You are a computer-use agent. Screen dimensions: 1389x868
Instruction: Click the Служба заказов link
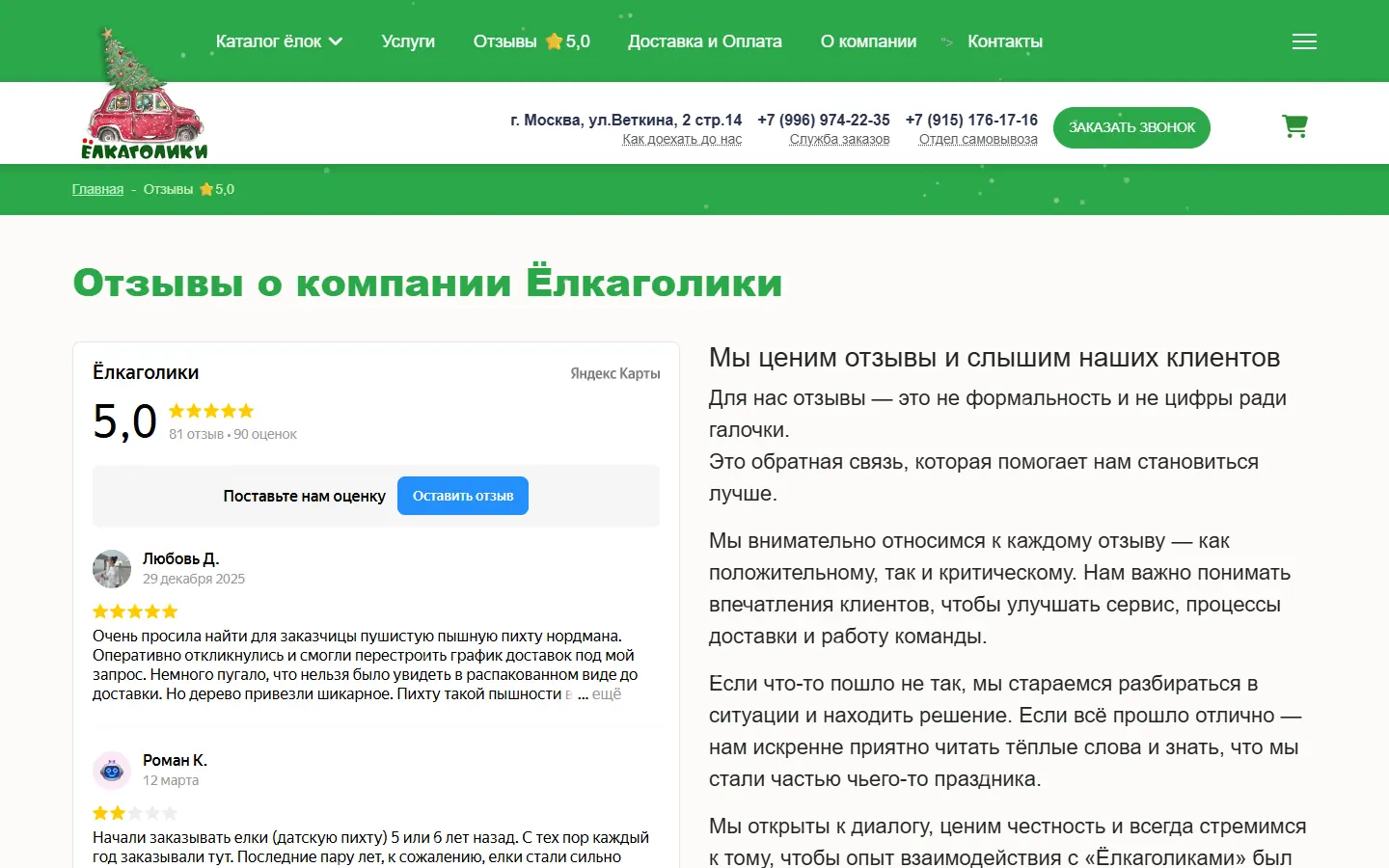click(839, 139)
